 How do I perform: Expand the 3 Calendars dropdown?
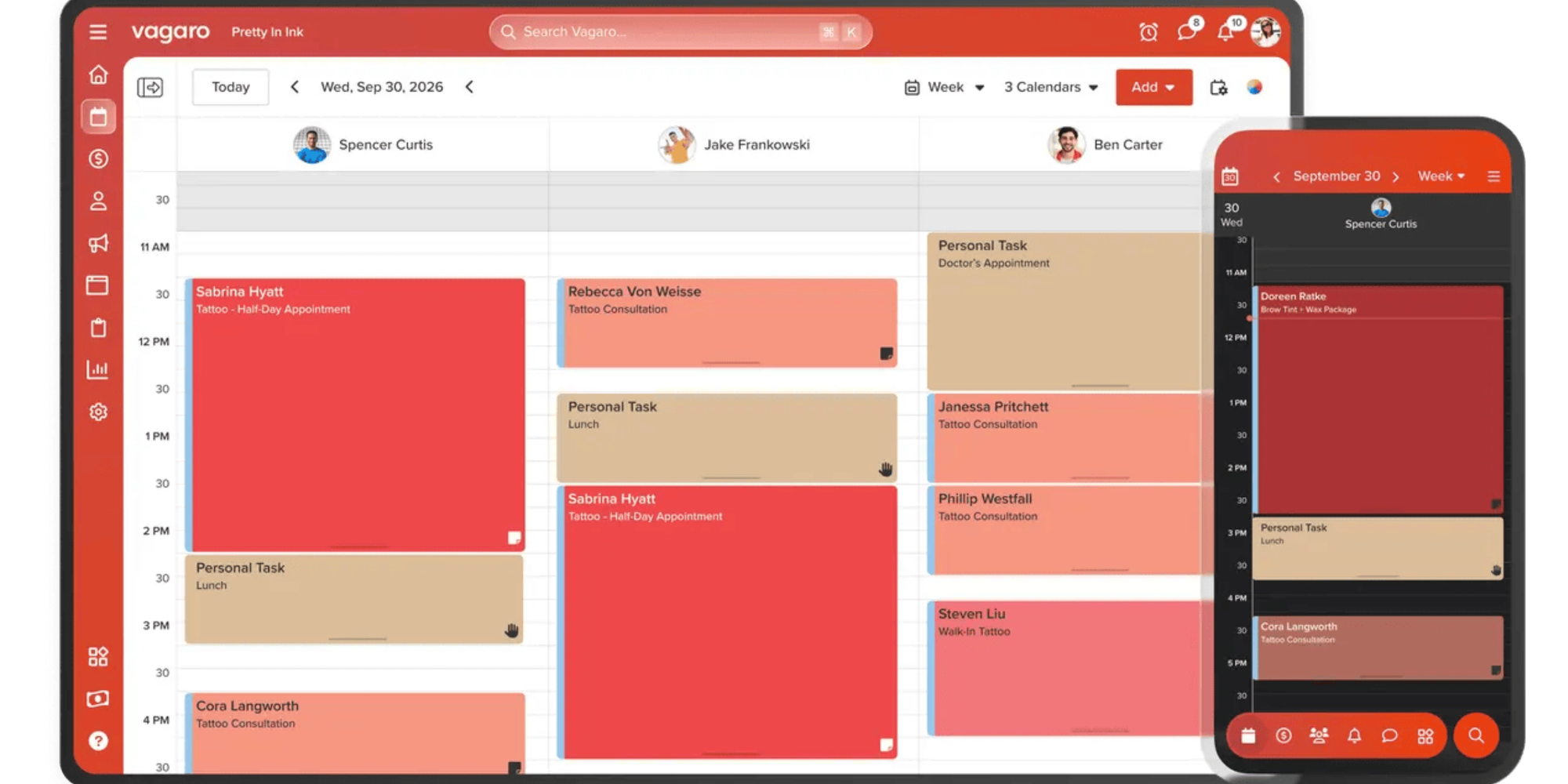(x=1051, y=87)
